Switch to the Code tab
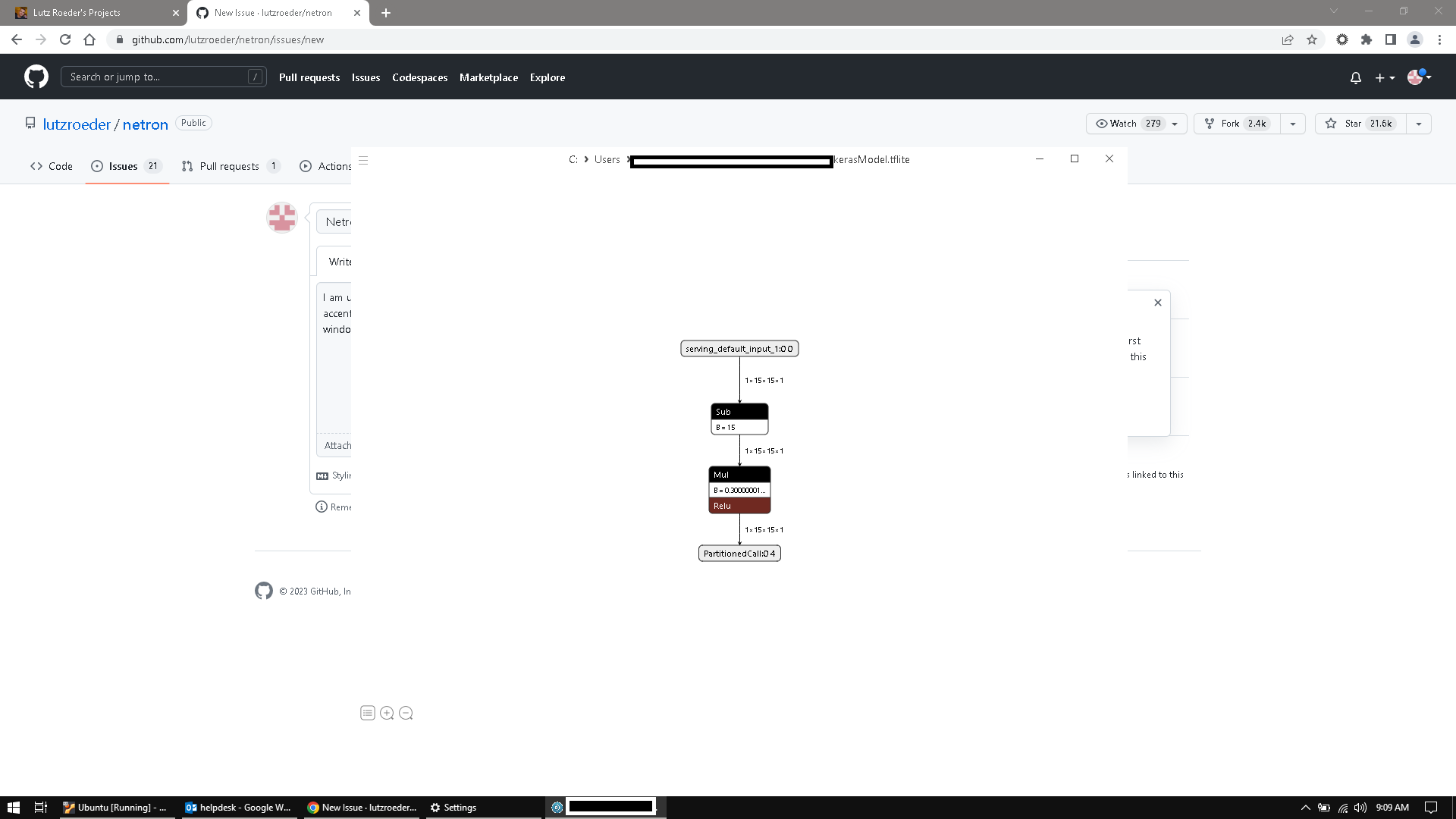Image resolution: width=1456 pixels, height=819 pixels. (x=51, y=166)
